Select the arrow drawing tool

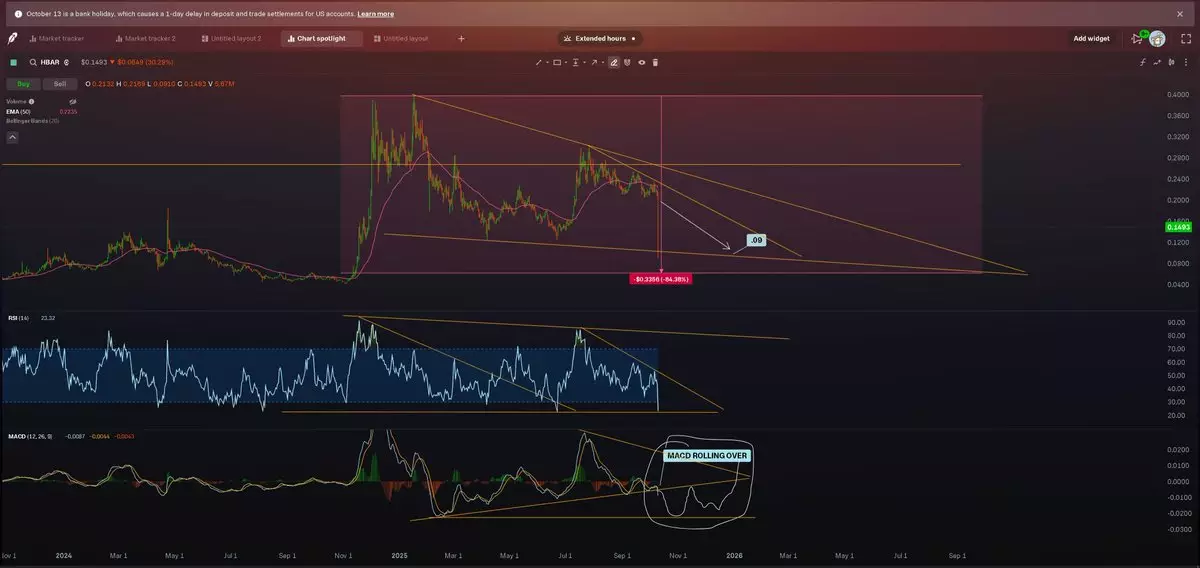click(594, 62)
